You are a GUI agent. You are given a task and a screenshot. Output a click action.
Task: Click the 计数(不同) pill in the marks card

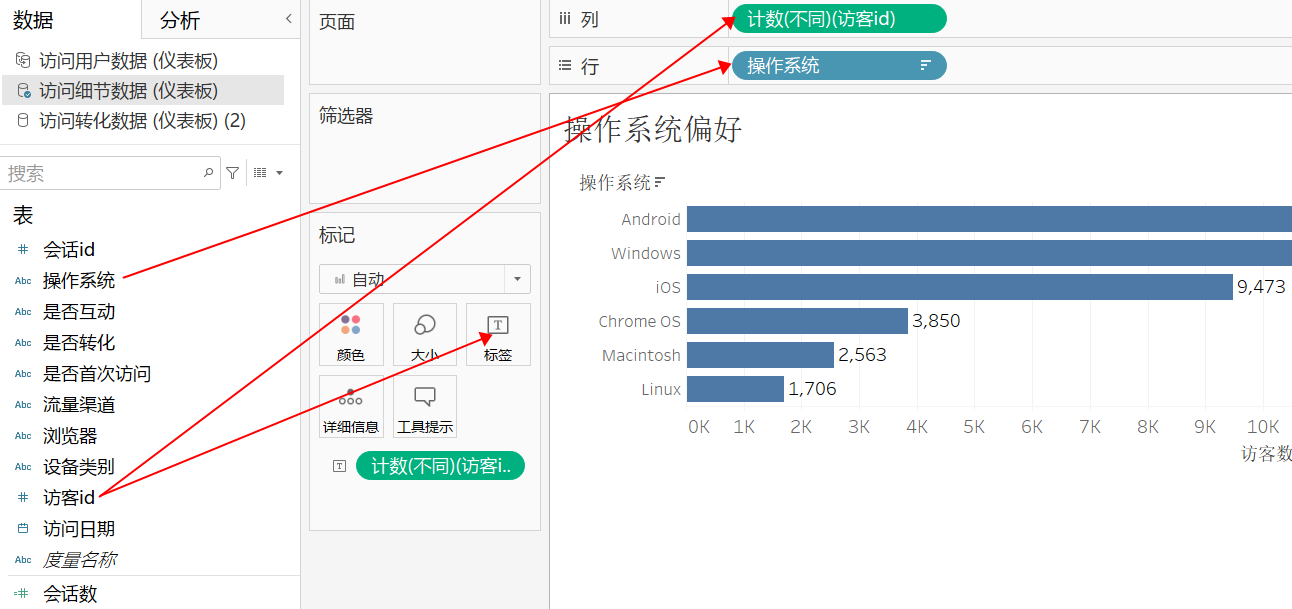(x=440, y=465)
